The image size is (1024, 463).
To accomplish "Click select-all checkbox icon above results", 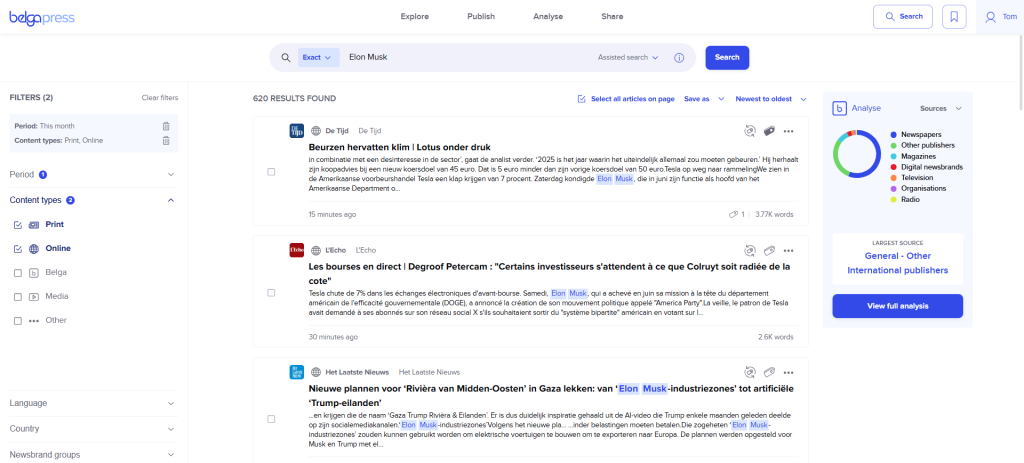I will [x=582, y=99].
